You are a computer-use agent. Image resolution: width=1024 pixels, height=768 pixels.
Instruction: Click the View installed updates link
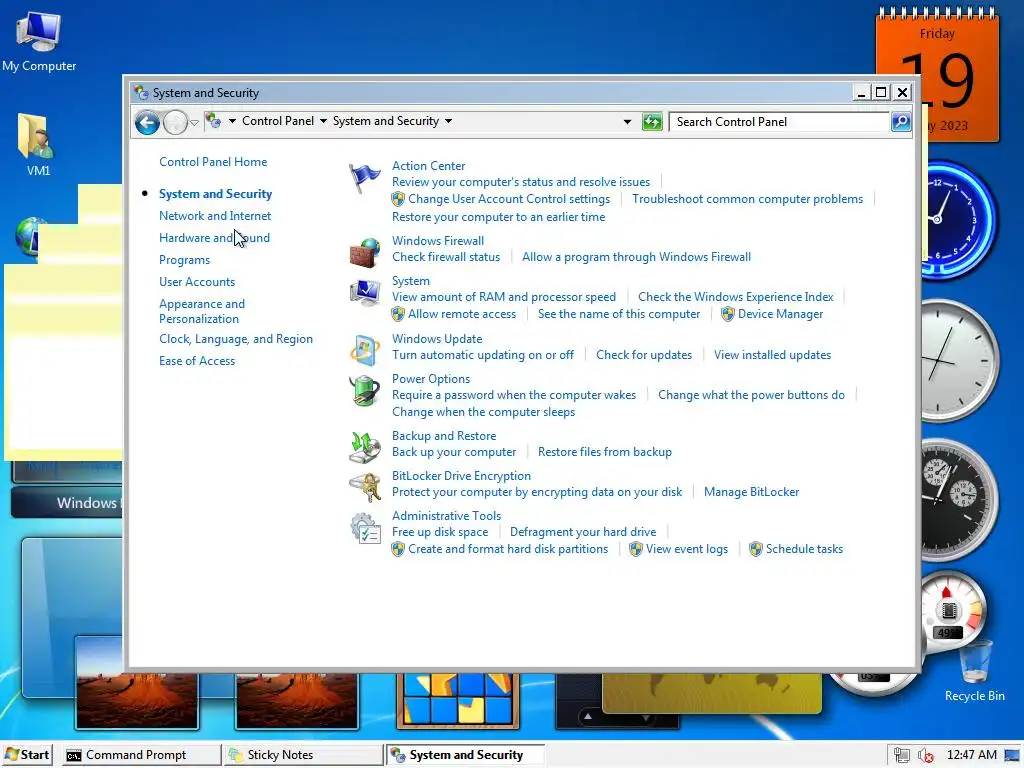[772, 355]
